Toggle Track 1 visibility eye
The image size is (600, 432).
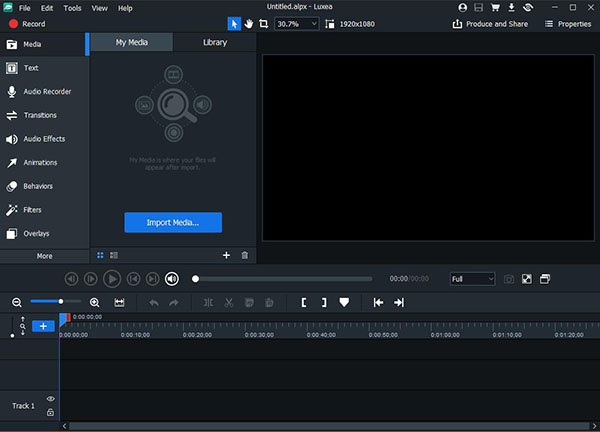click(50, 399)
